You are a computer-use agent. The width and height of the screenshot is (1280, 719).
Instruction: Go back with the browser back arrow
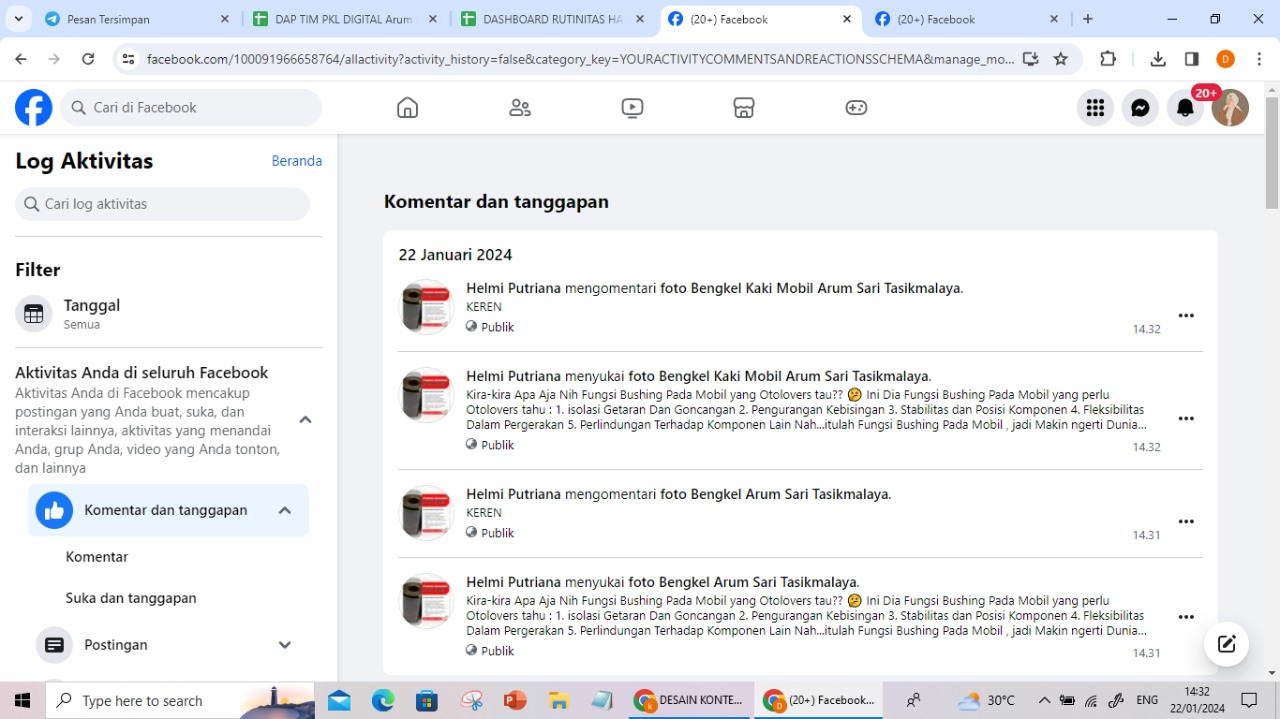tap(21, 59)
